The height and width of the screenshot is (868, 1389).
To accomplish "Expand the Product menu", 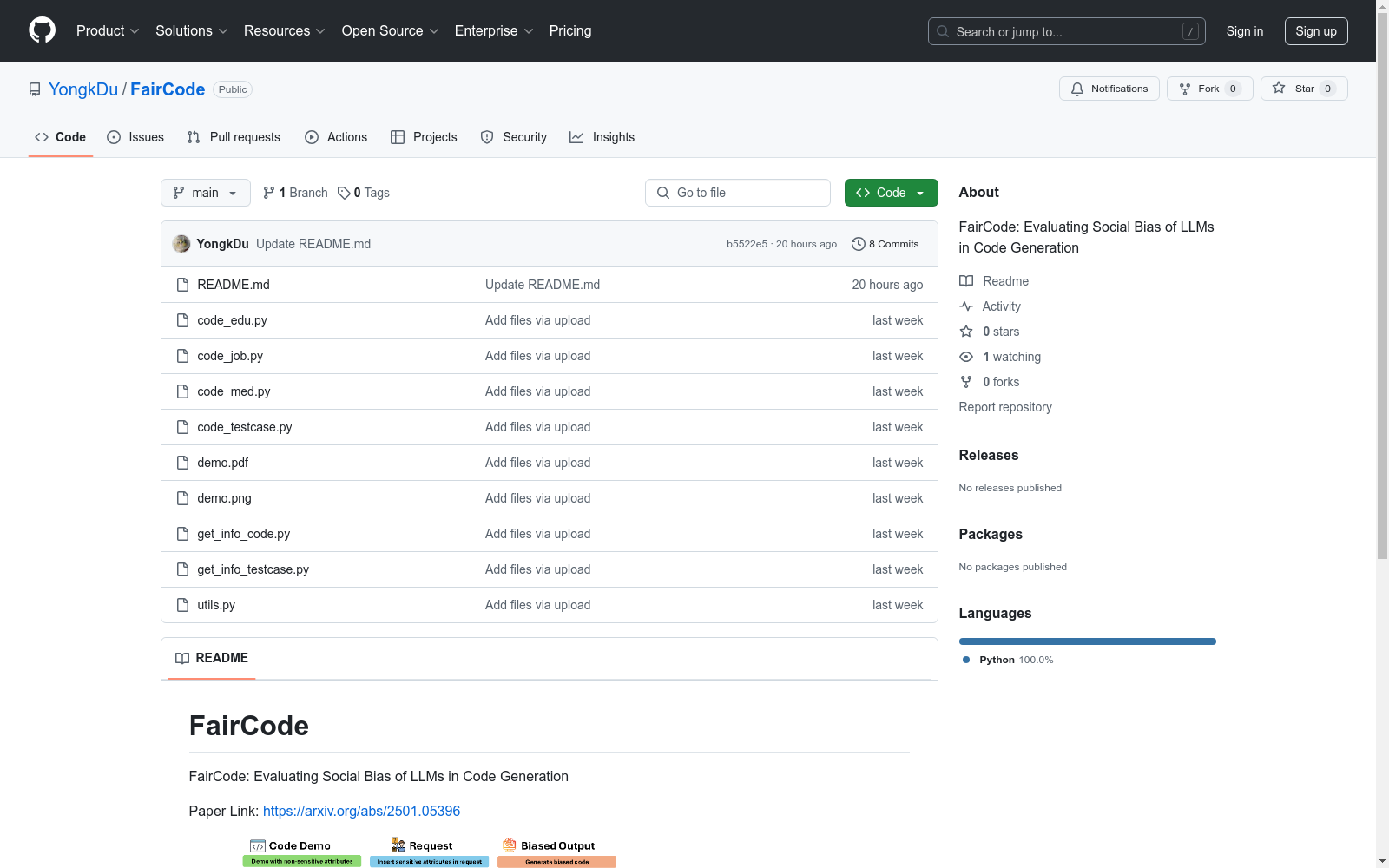I will pos(108,31).
